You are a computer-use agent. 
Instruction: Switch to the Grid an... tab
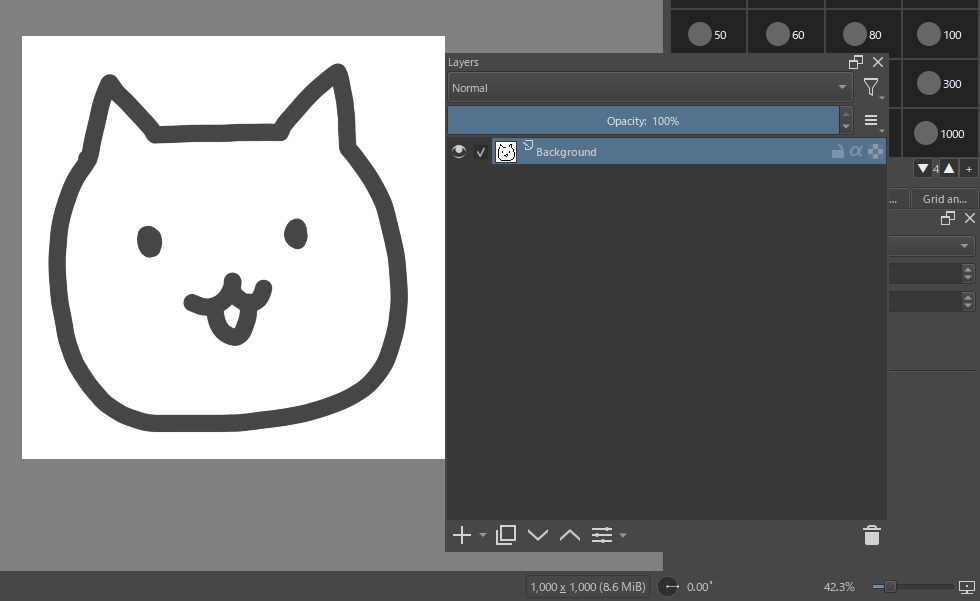[x=944, y=199]
